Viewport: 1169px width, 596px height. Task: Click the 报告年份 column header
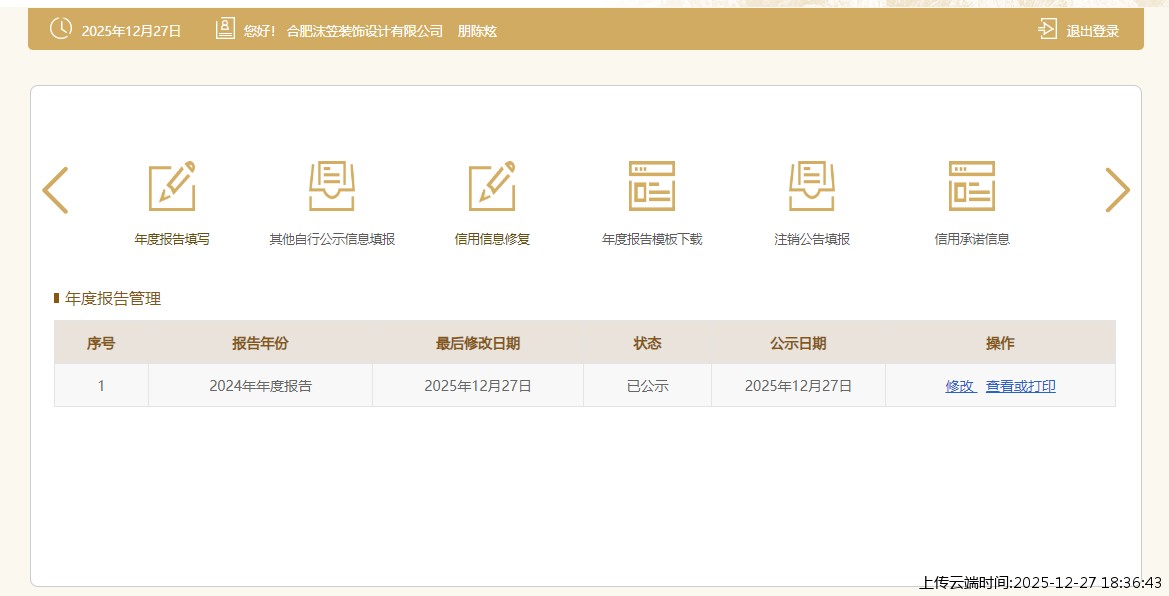pyautogui.click(x=260, y=343)
